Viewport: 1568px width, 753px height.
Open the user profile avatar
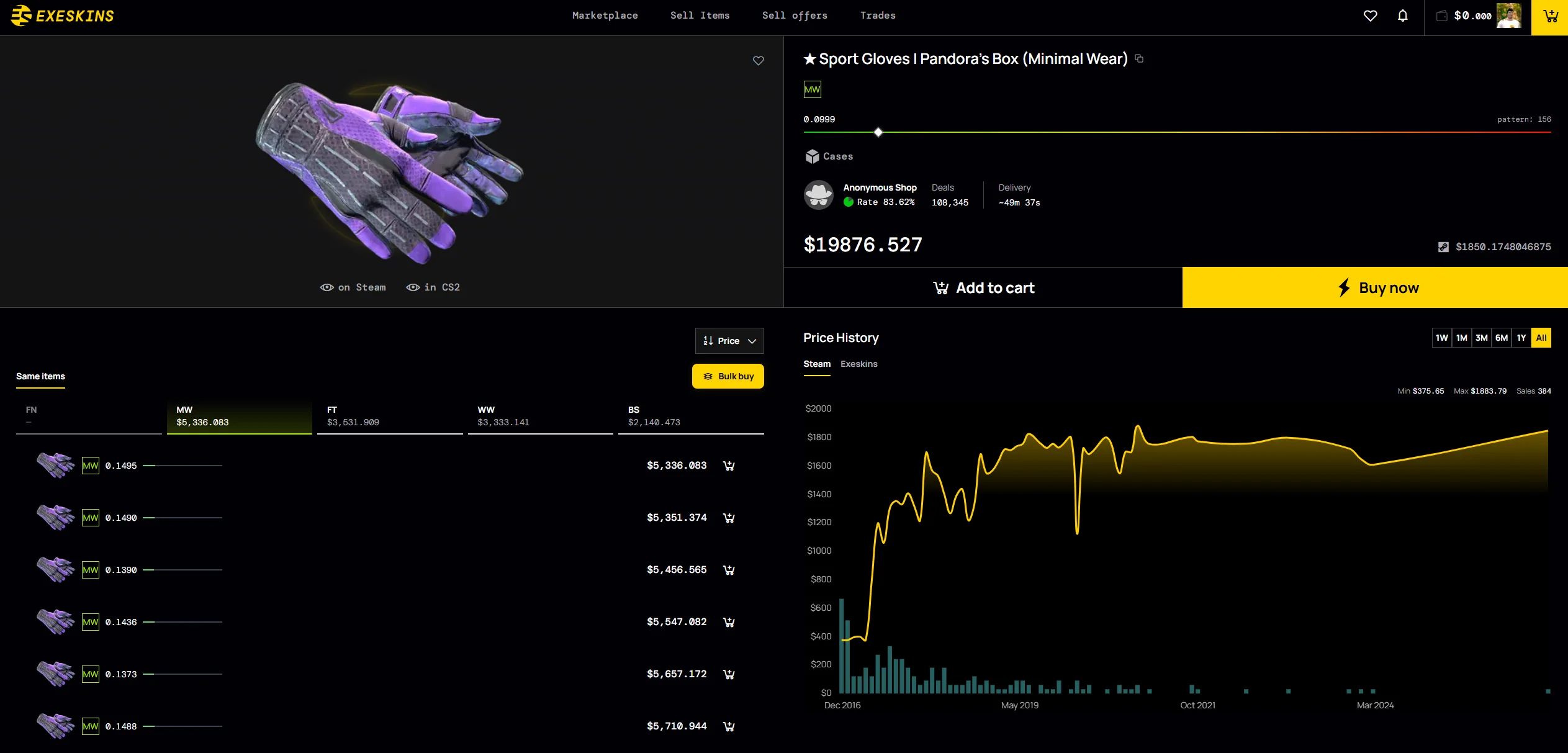click(x=1508, y=16)
